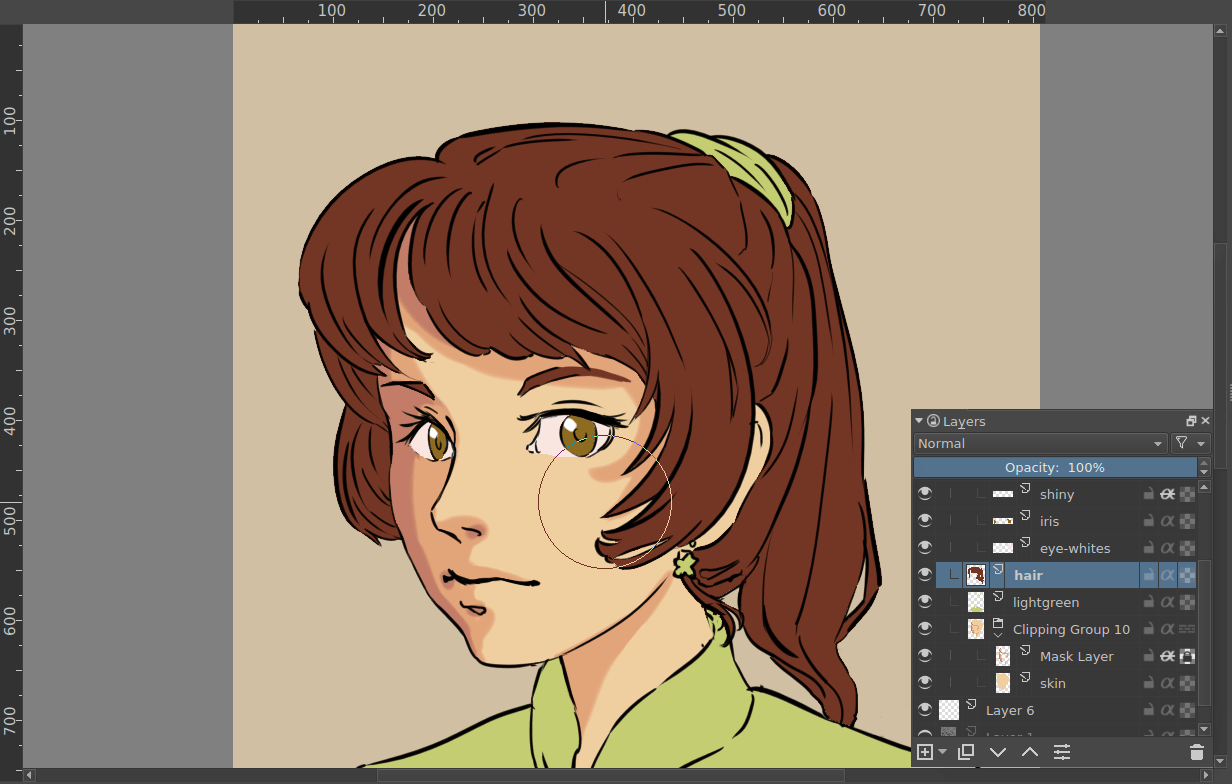Hide the shiny layer
The image size is (1232, 784).
click(x=925, y=492)
